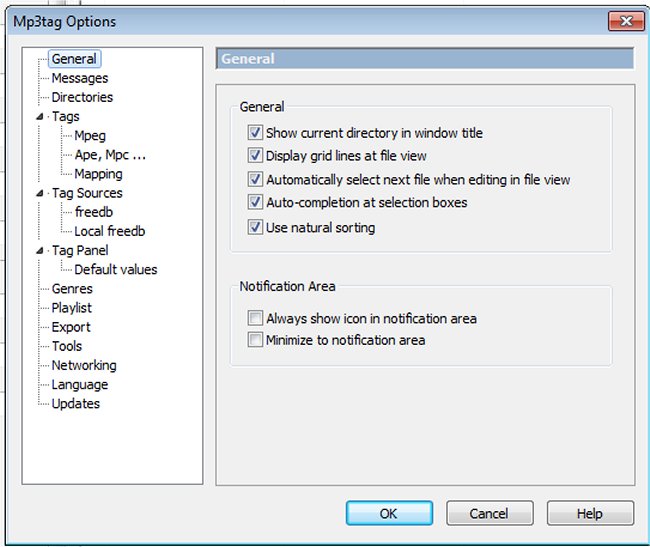Uncheck Show current directory in window title
The width and height of the screenshot is (650, 547).
(x=257, y=133)
